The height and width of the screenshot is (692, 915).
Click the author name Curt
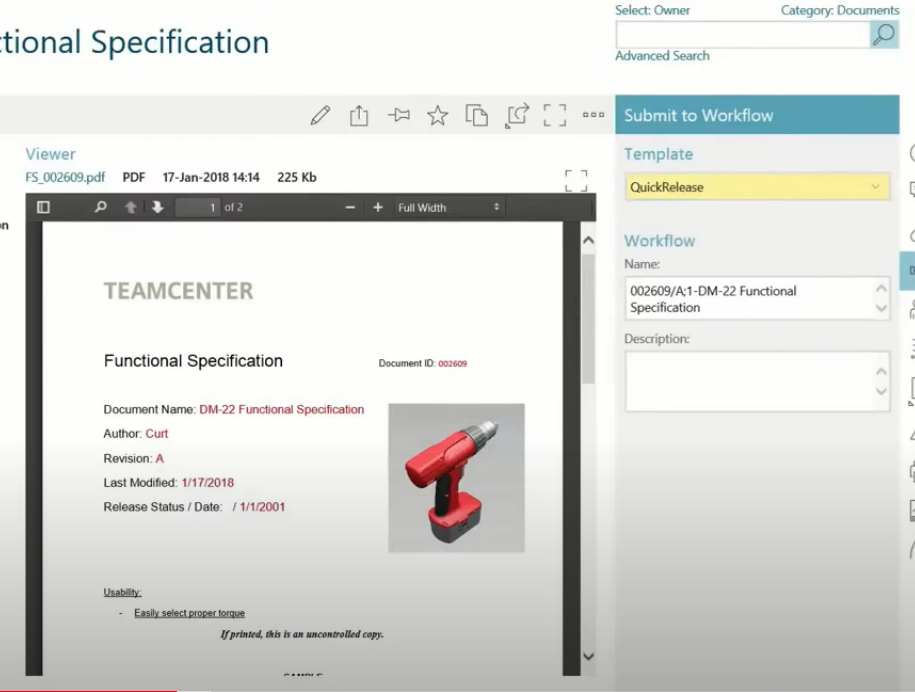pos(156,434)
